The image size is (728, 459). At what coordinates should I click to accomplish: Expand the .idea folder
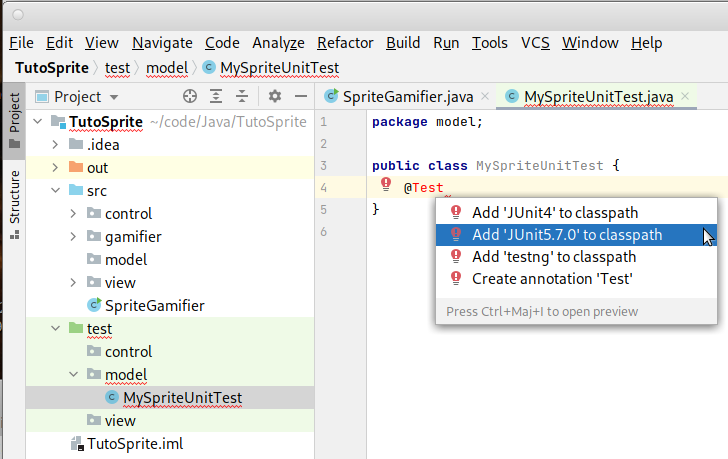click(56, 145)
